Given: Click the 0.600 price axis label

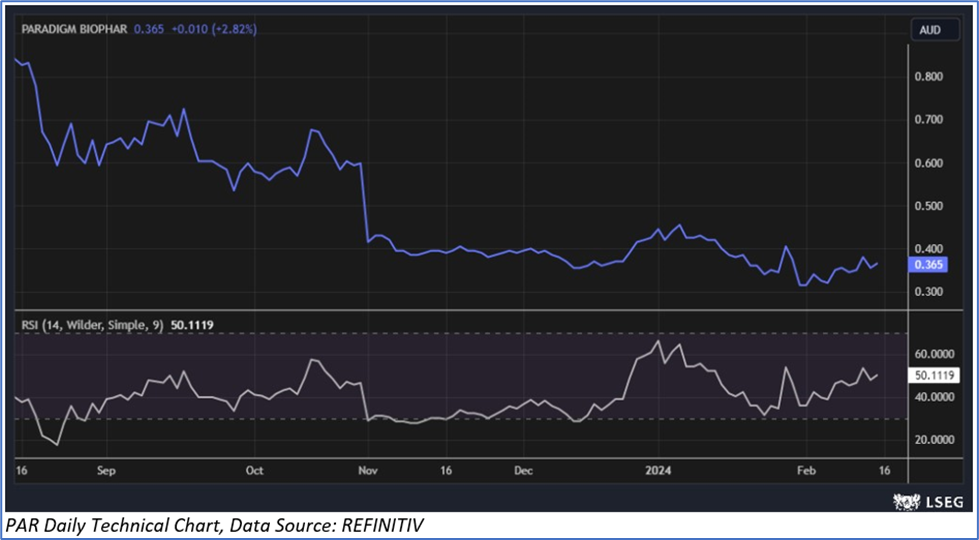Looking at the screenshot, I should [x=929, y=163].
